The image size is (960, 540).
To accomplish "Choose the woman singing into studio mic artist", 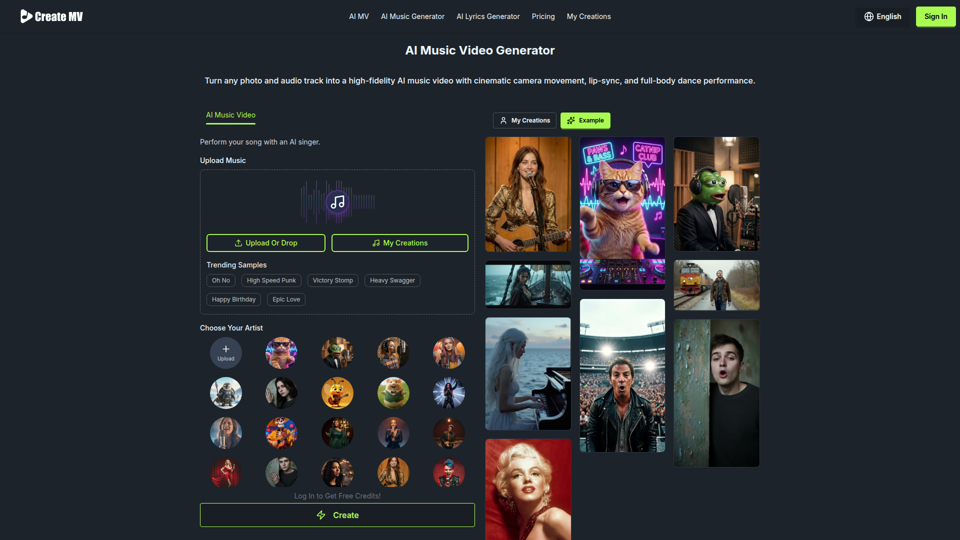I will [x=226, y=433].
